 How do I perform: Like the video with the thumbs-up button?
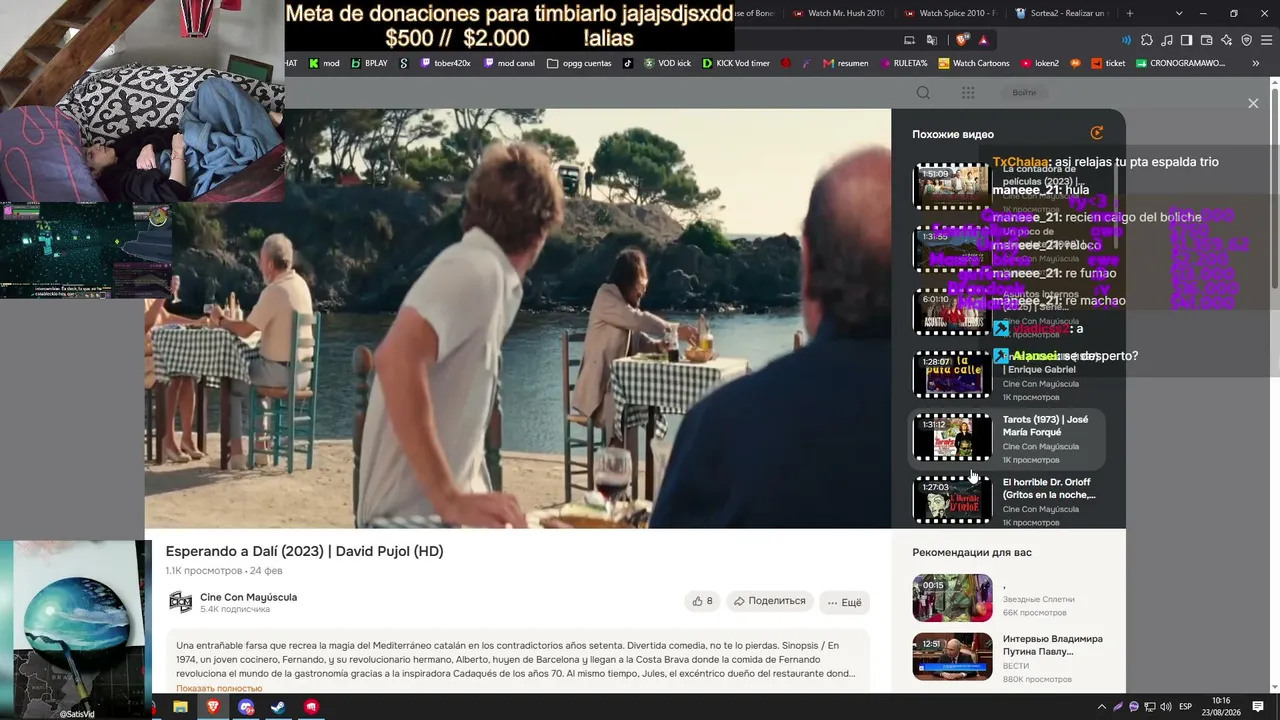(702, 601)
